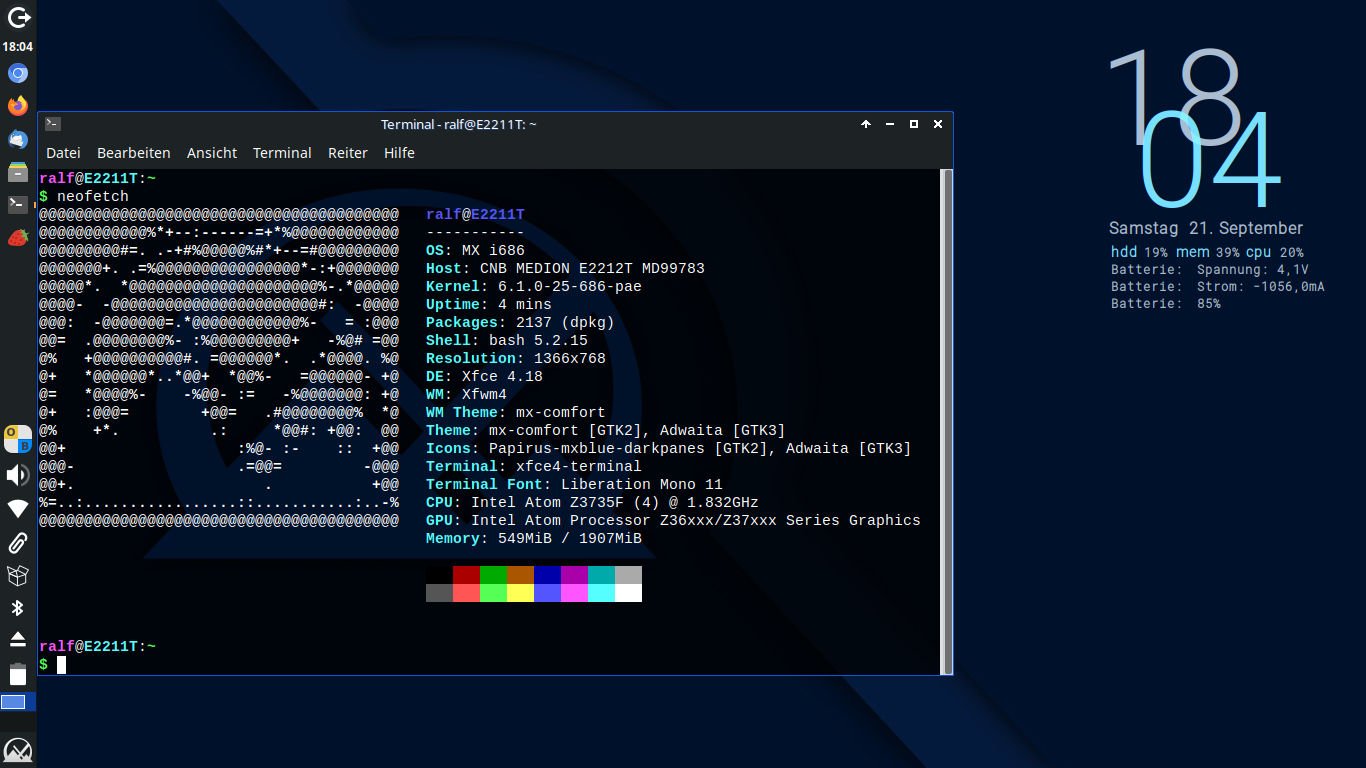Image resolution: width=1366 pixels, height=768 pixels.
Task: Open the battery/power manager tray icon
Action: pos(18,674)
